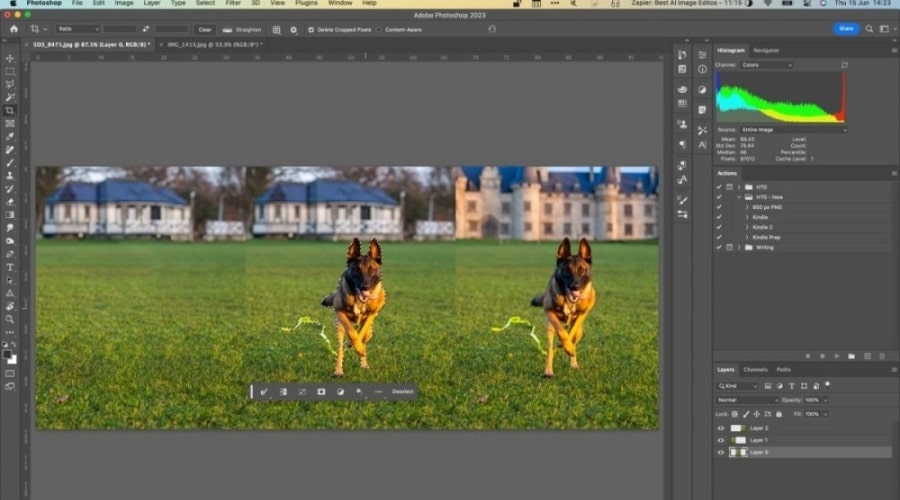Open crop settings gear in the options bar
This screenshot has height=500, width=900.
[293, 29]
